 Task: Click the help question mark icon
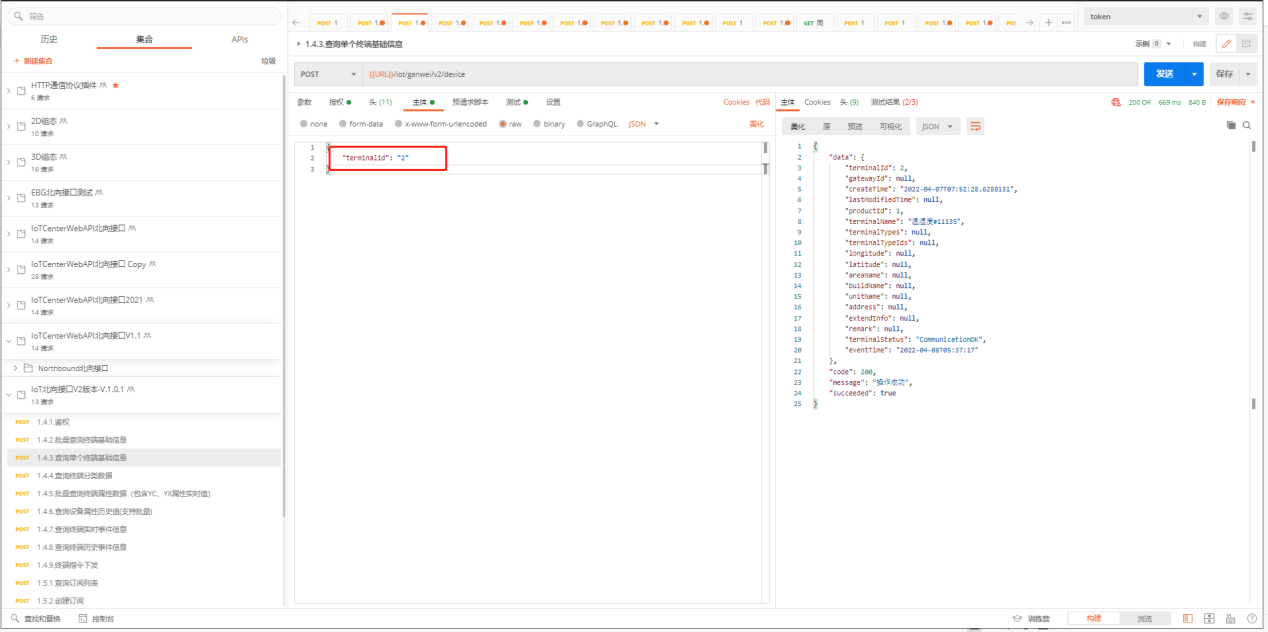pyautogui.click(x=1251, y=619)
